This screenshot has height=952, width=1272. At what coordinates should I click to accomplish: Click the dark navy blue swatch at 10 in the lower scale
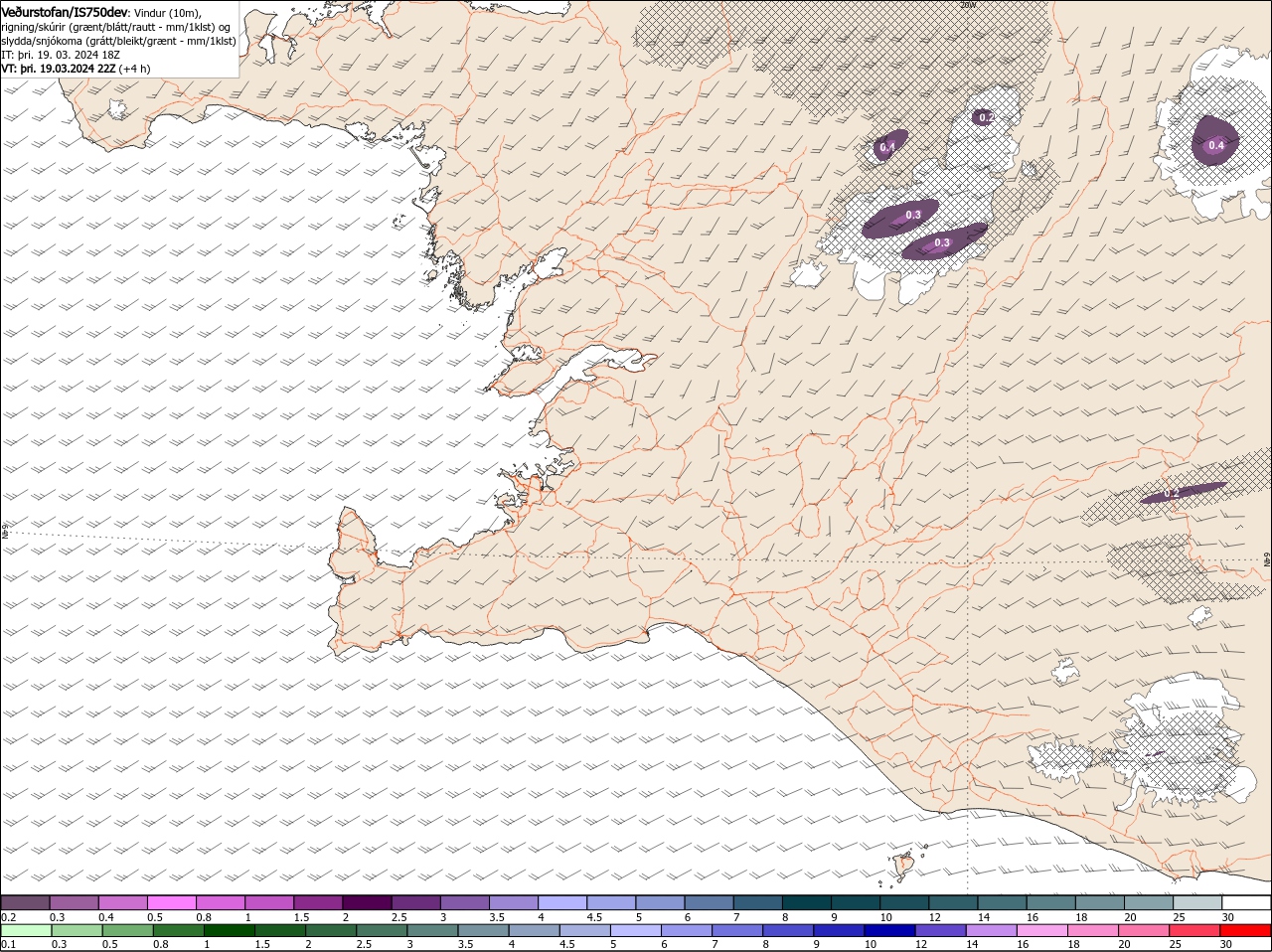(889, 930)
